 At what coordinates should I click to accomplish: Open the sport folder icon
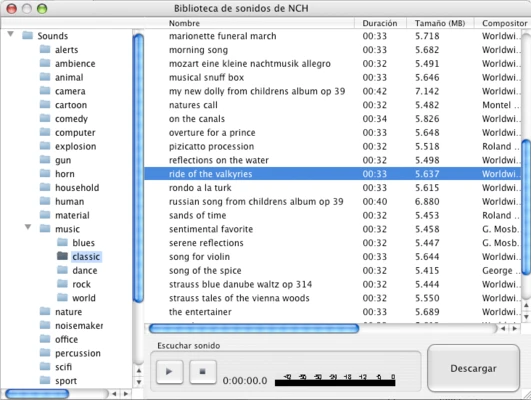point(45,380)
